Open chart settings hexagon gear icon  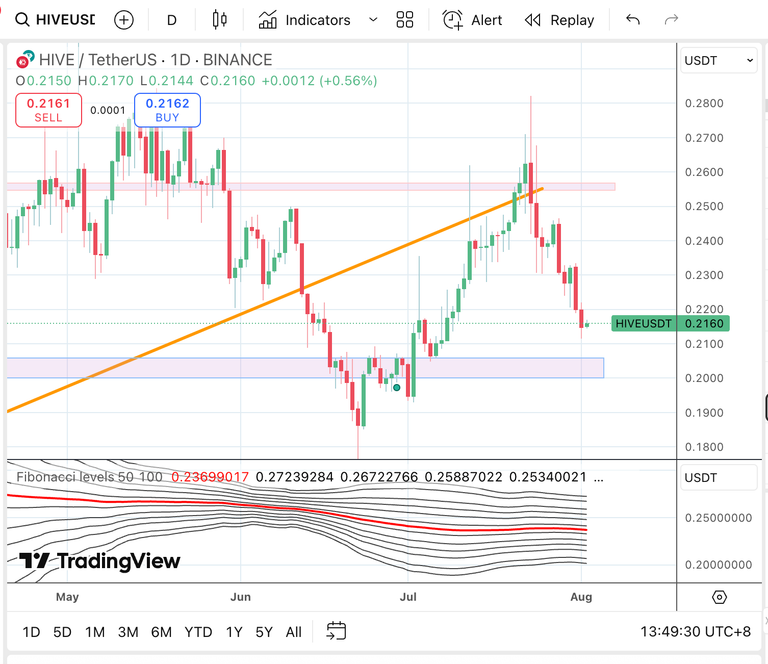click(719, 597)
